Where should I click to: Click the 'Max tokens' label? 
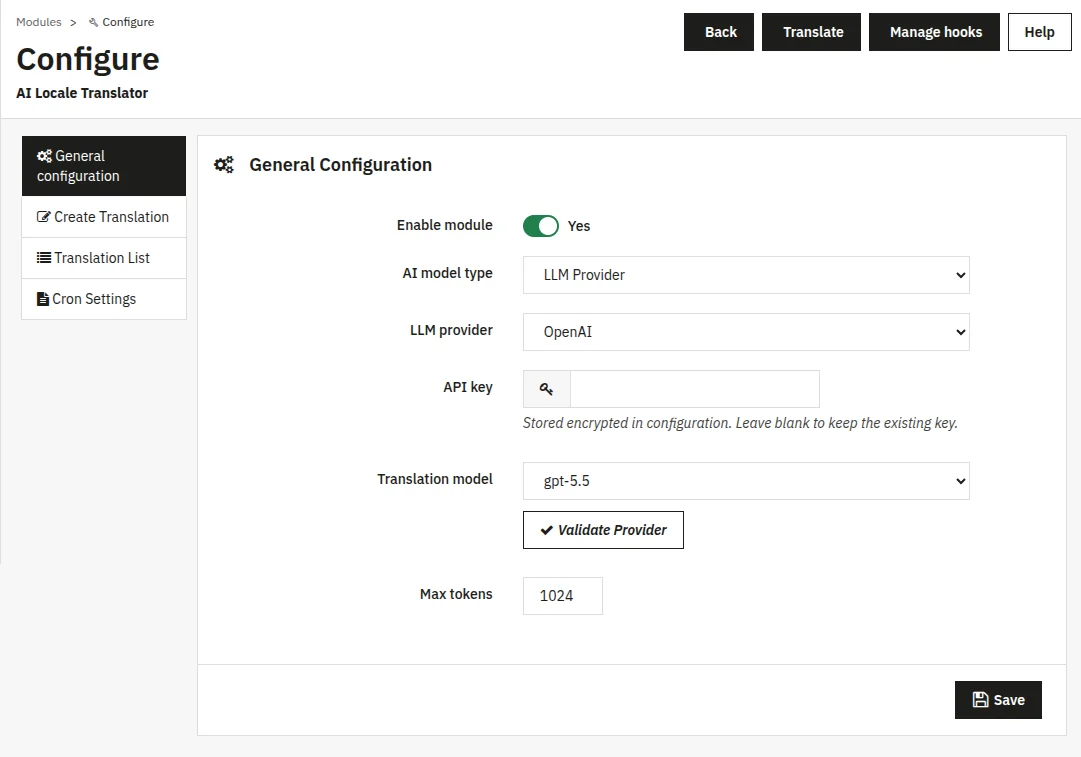click(456, 594)
